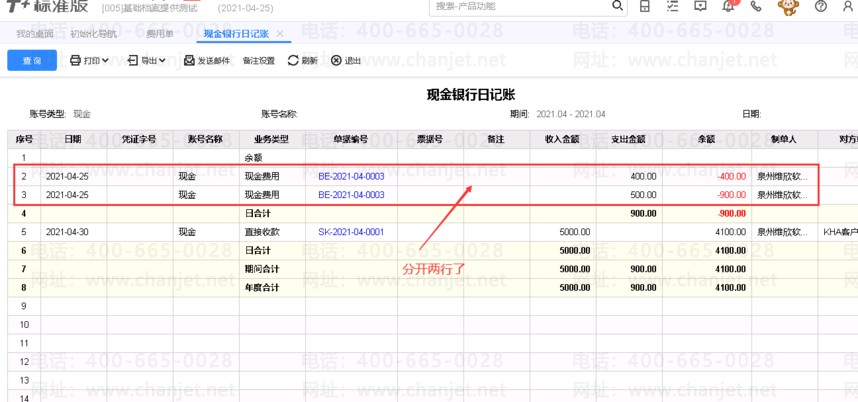Click the 业务类型 column header
The width and height of the screenshot is (858, 402).
point(272,139)
